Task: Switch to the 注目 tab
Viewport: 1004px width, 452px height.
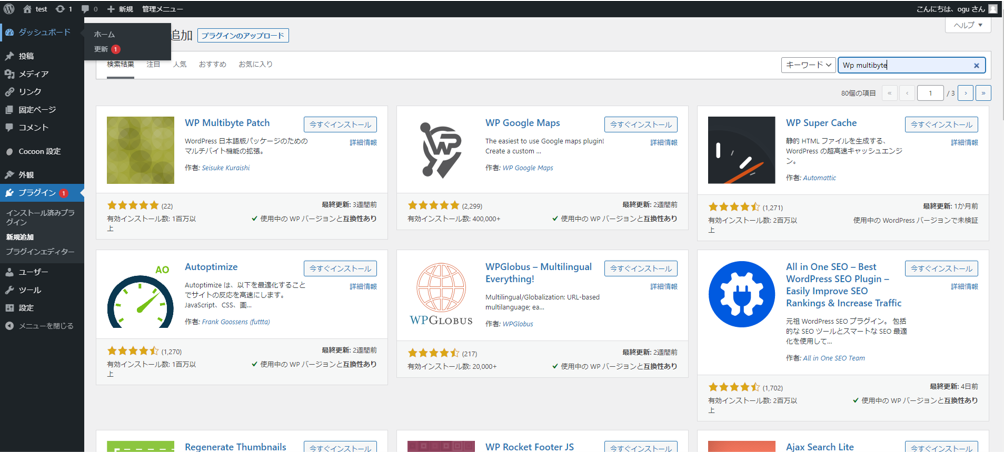Action: point(154,65)
